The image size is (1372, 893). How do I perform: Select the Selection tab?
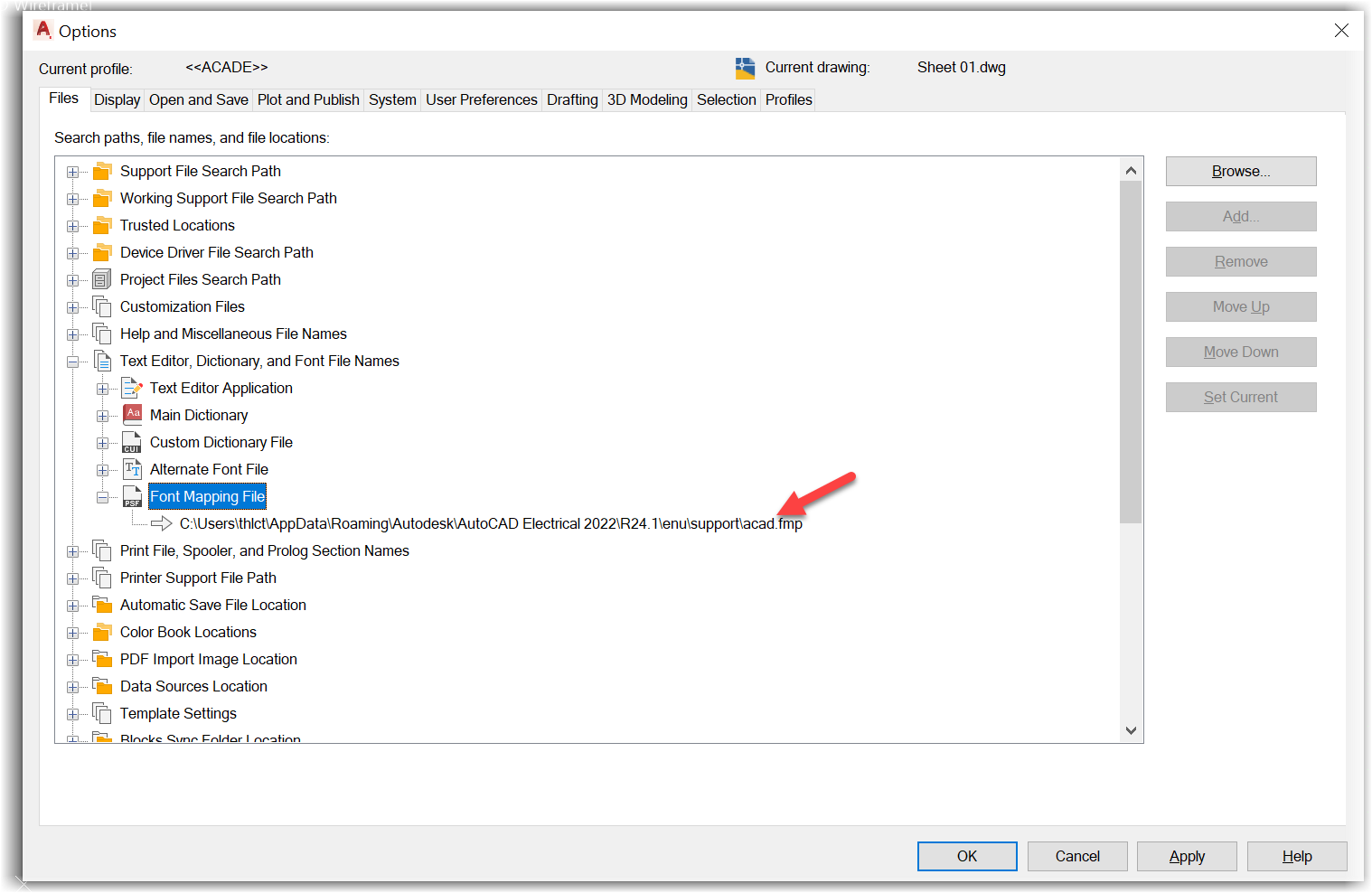coord(727,99)
